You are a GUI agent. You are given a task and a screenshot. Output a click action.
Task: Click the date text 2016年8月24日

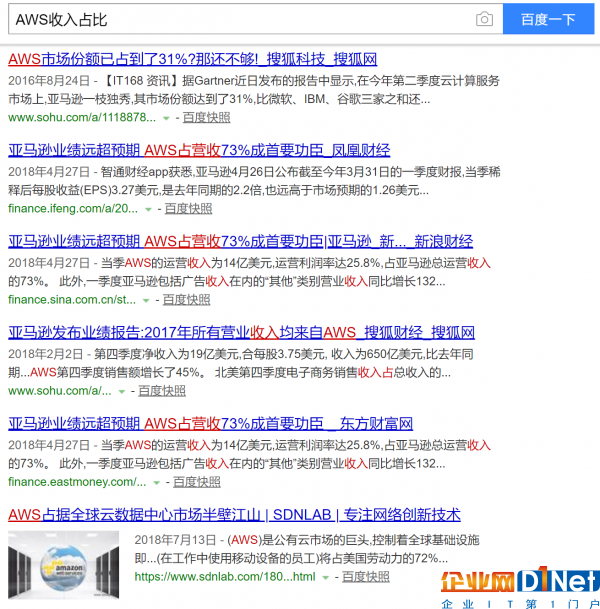tap(49, 81)
